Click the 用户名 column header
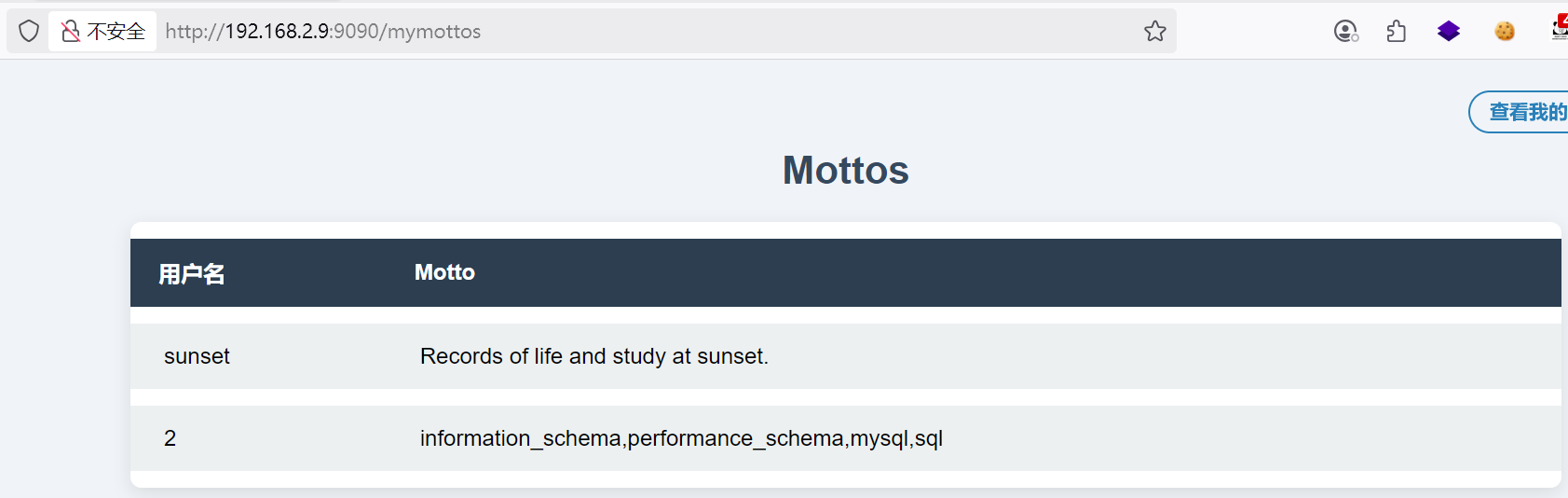This screenshot has width=1568, height=498. tap(192, 274)
